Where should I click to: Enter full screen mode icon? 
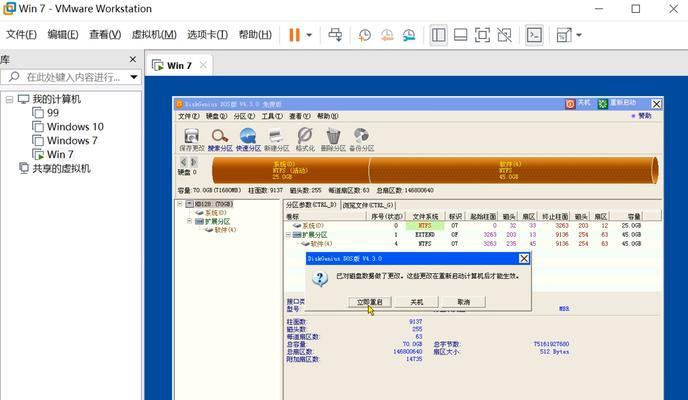(x=482, y=35)
